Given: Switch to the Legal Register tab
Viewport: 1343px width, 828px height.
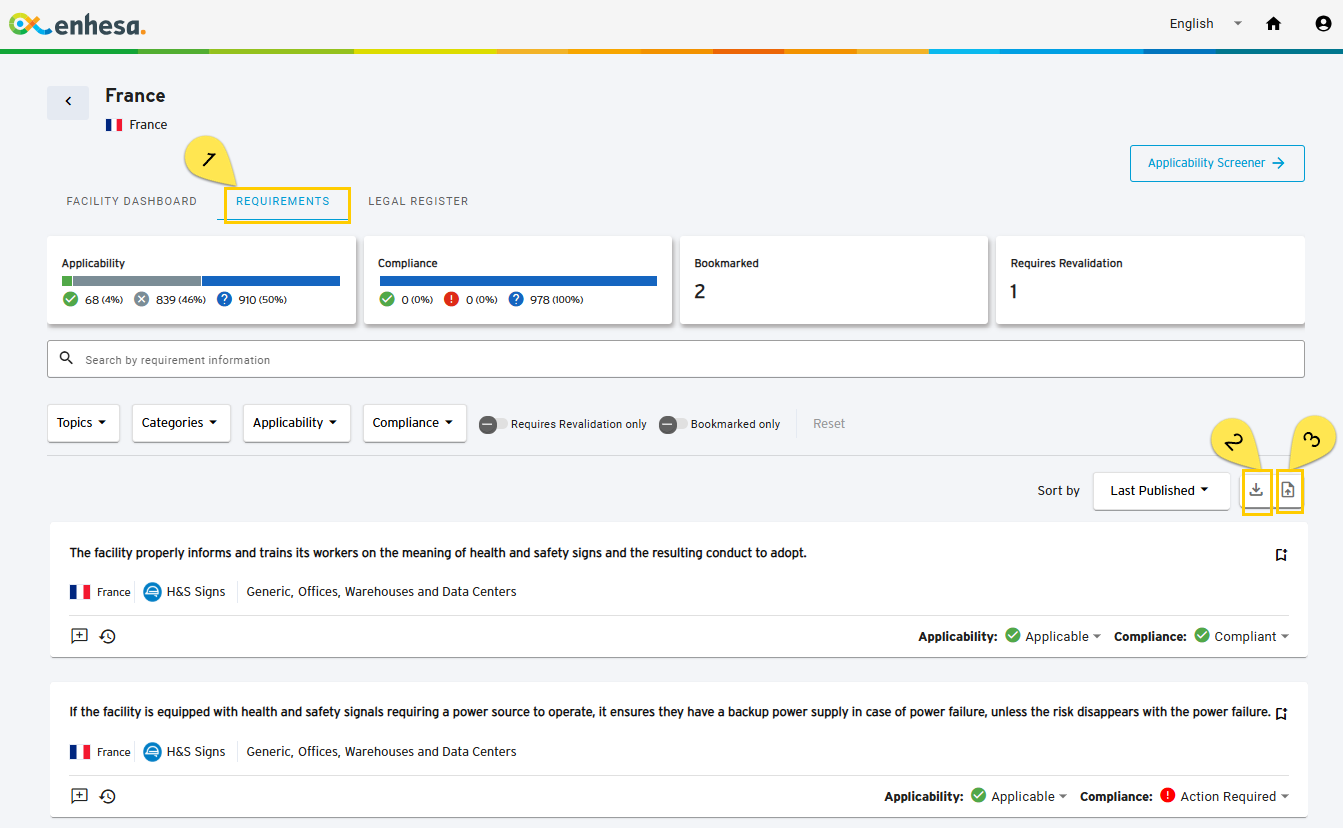Looking at the screenshot, I should coord(418,201).
